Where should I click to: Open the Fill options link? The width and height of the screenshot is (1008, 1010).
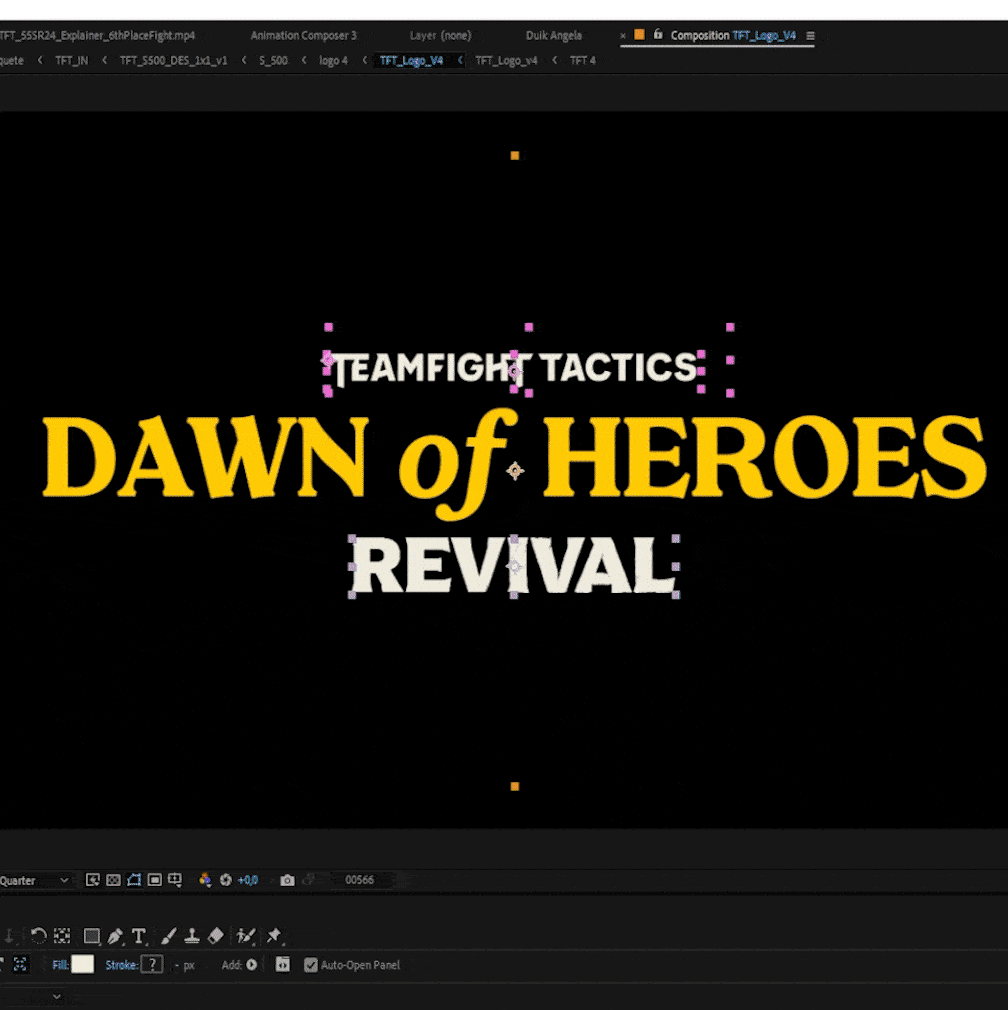(60, 965)
